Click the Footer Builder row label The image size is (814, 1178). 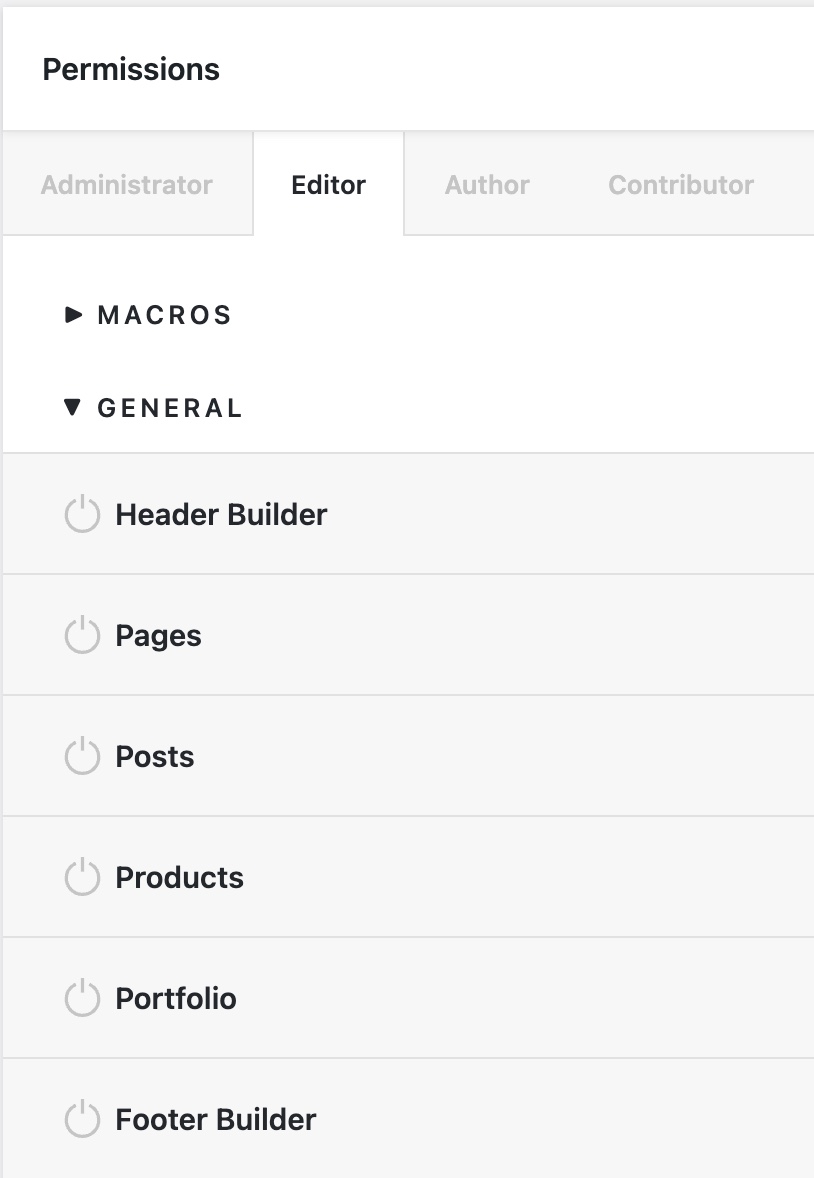click(x=216, y=1119)
